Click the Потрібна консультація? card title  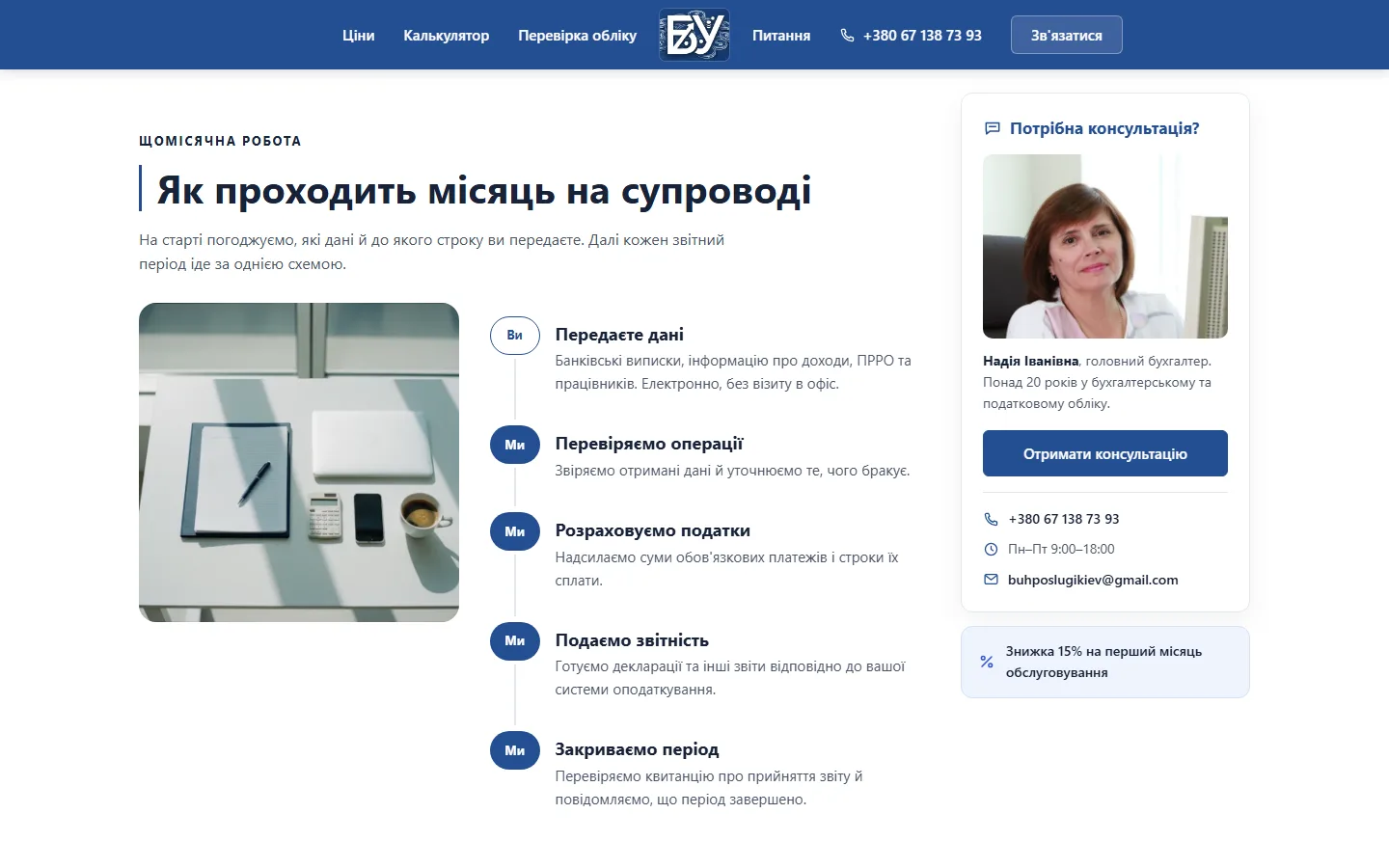(1104, 128)
